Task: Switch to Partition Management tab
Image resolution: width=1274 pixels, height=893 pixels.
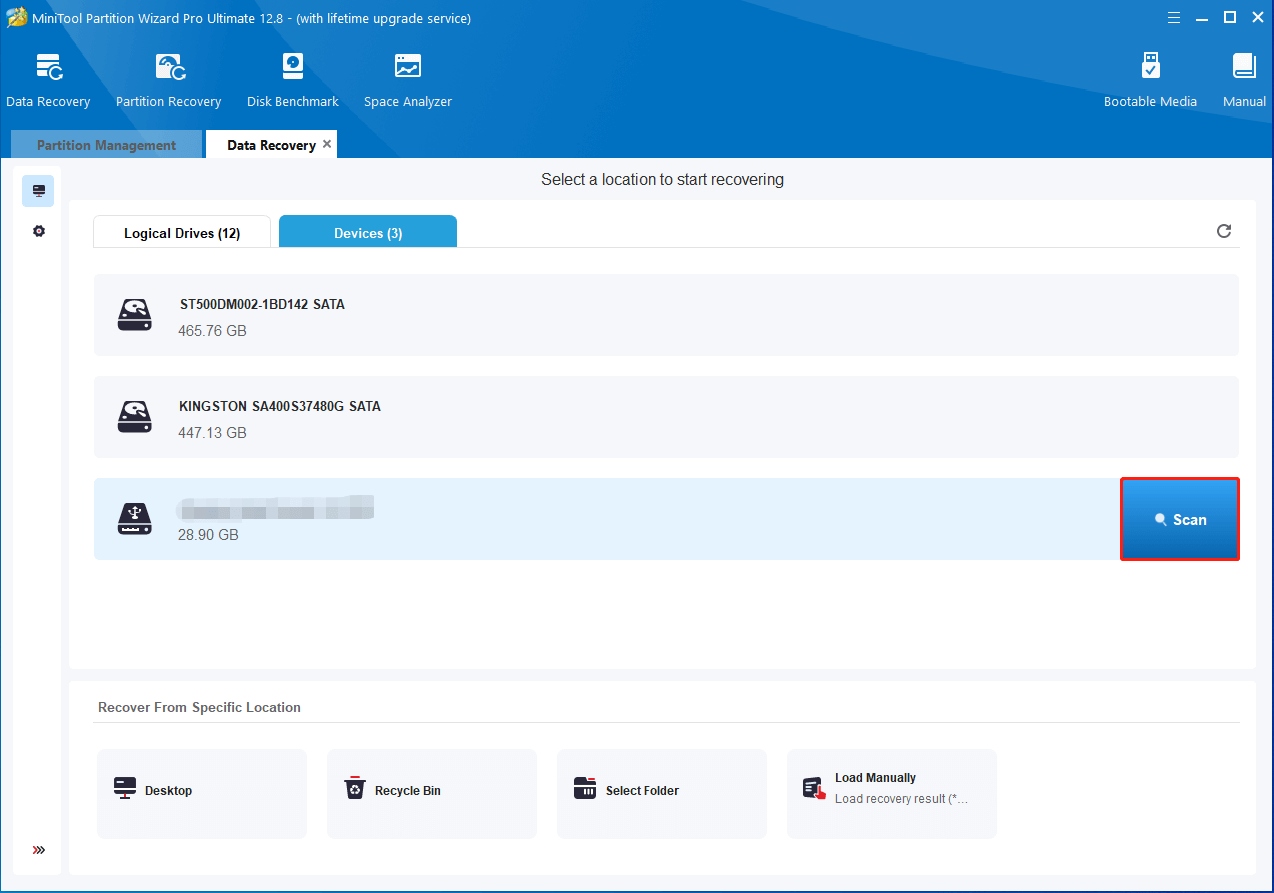Action: 106,145
